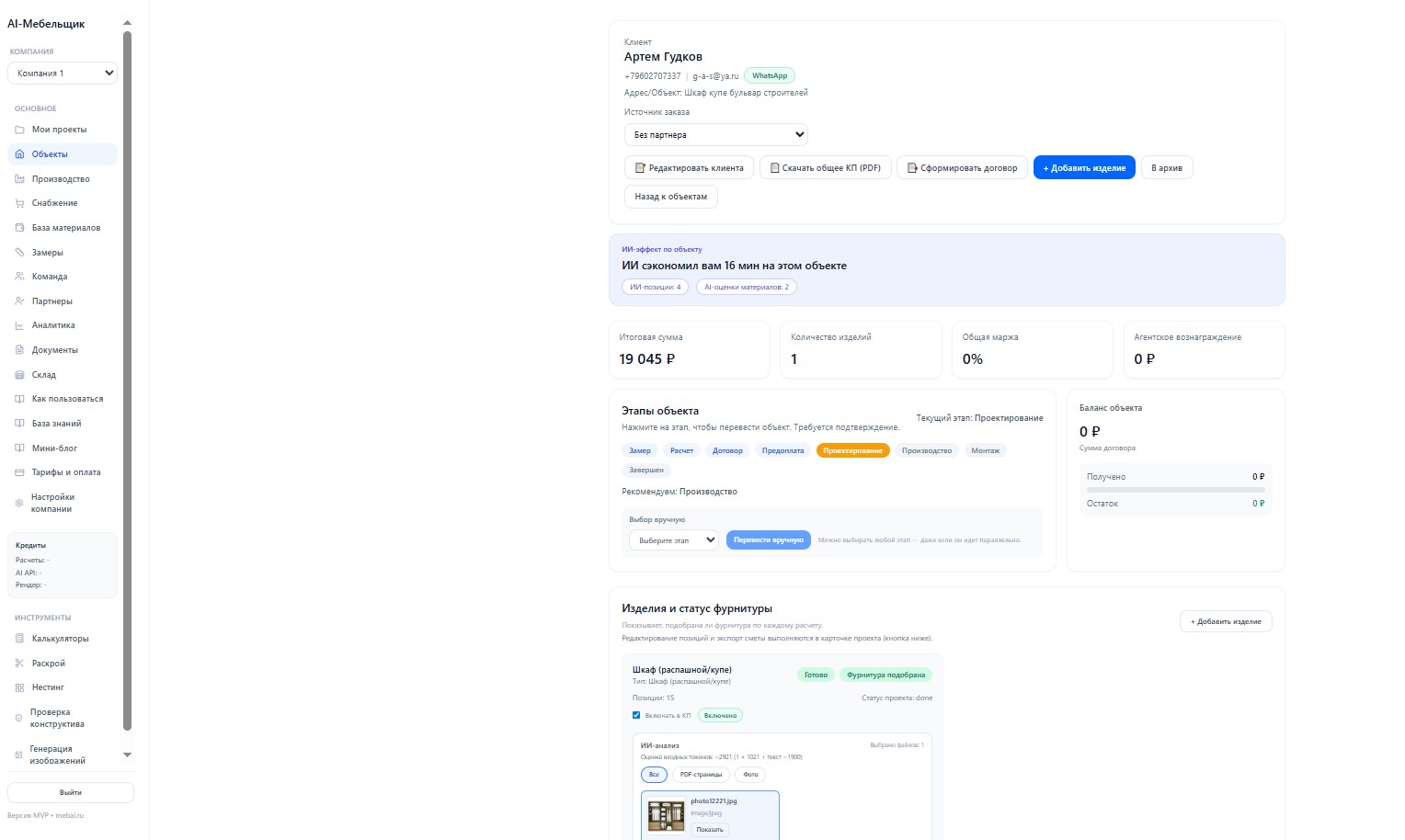The width and height of the screenshot is (1405, 840).
Task: Click the Производство icon in sidebar
Action: (19, 179)
